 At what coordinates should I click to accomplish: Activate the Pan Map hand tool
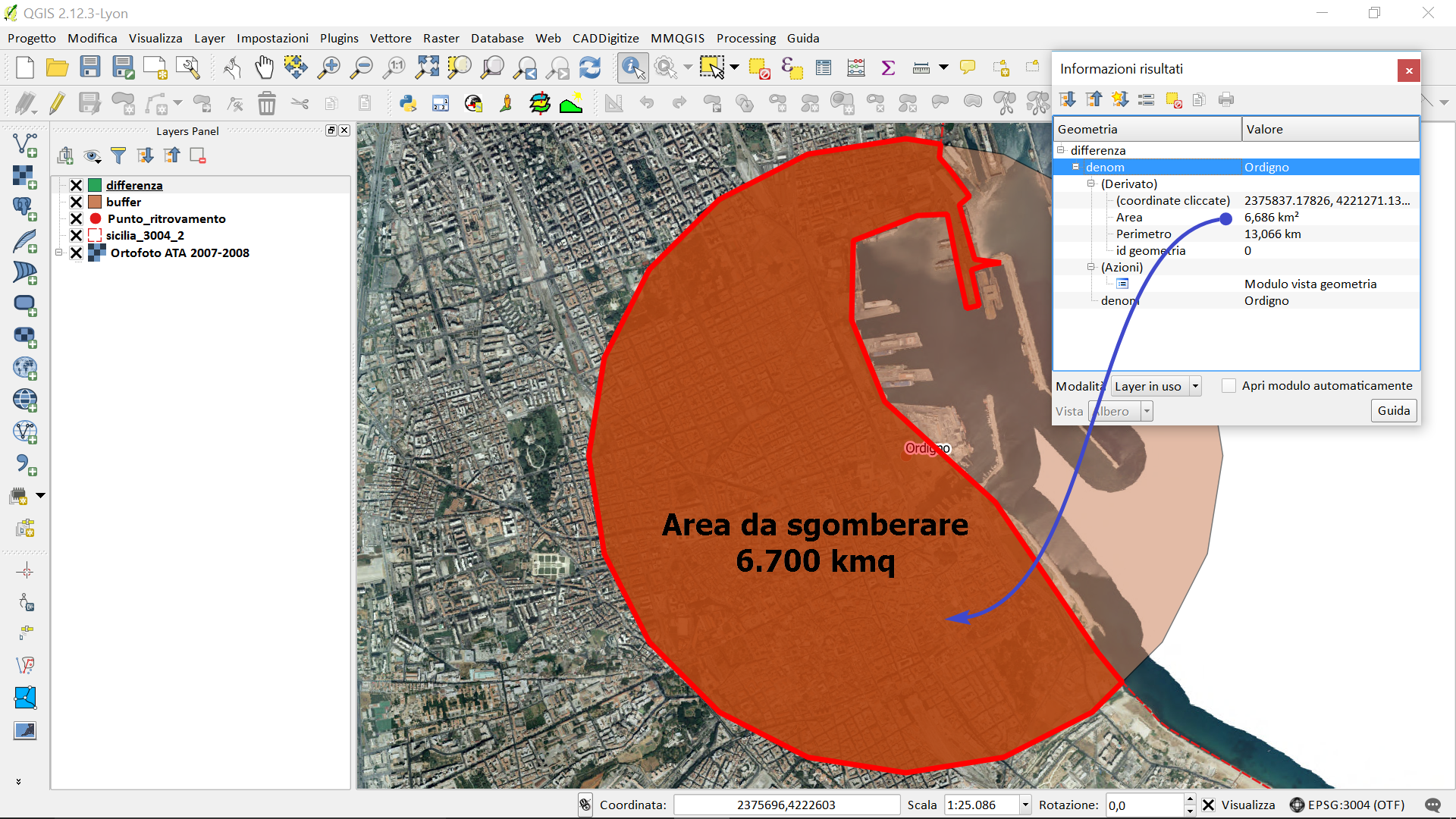pyautogui.click(x=264, y=68)
